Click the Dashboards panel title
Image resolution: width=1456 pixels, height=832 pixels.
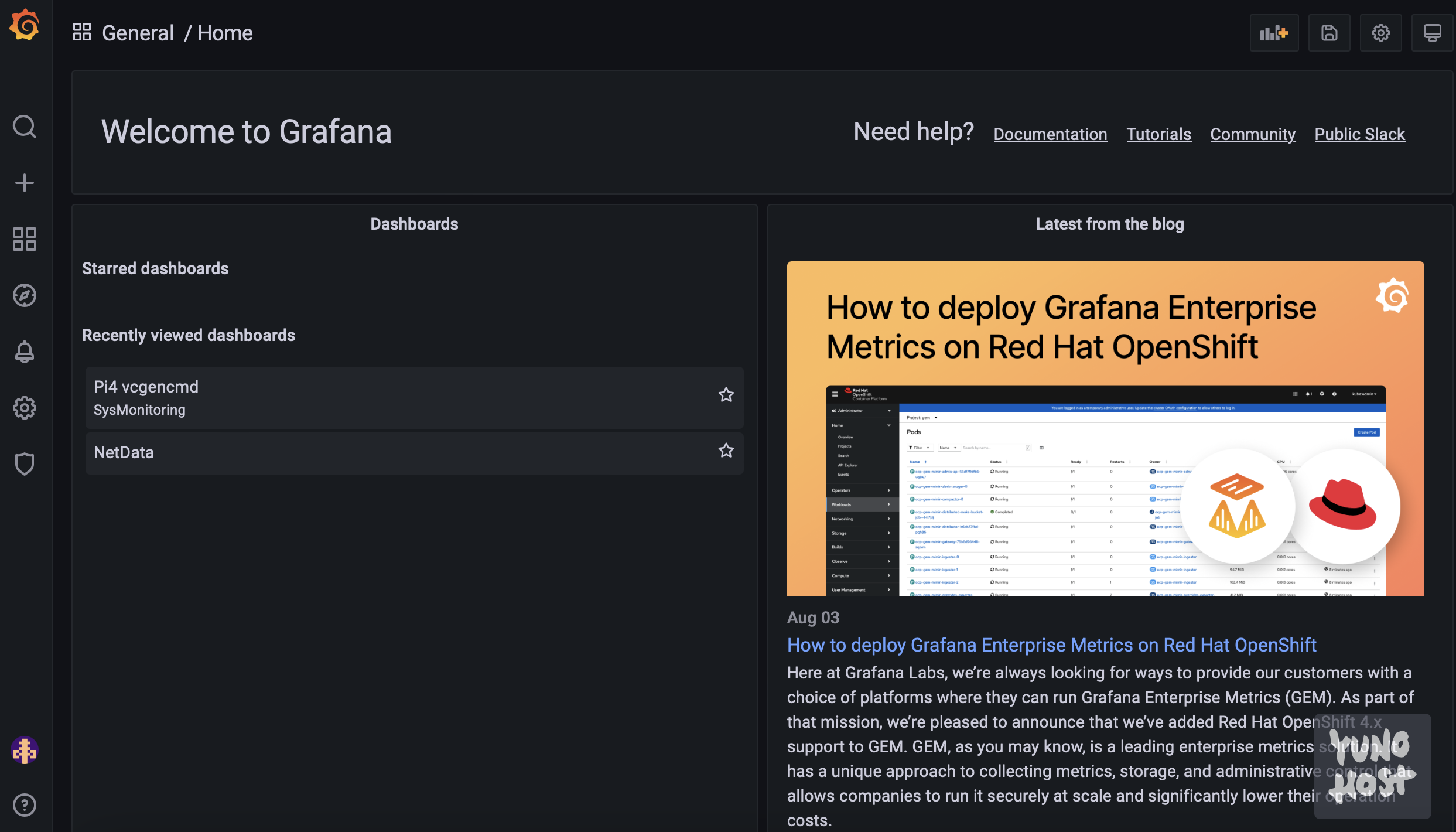coord(414,224)
